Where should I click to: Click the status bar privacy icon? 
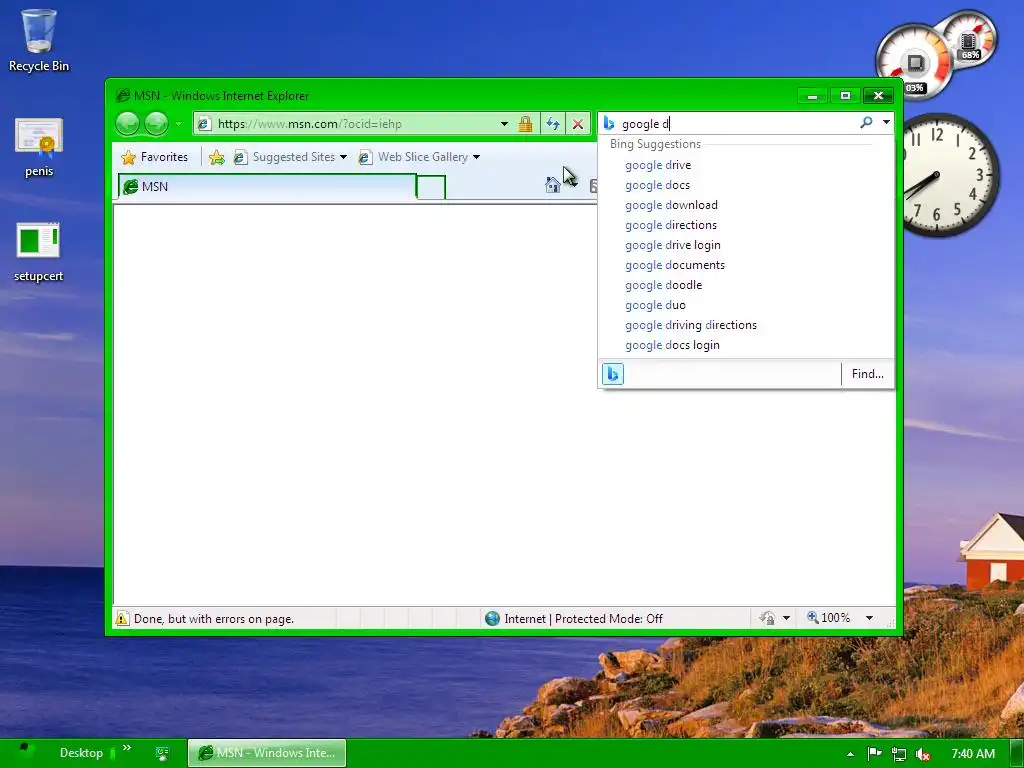767,618
